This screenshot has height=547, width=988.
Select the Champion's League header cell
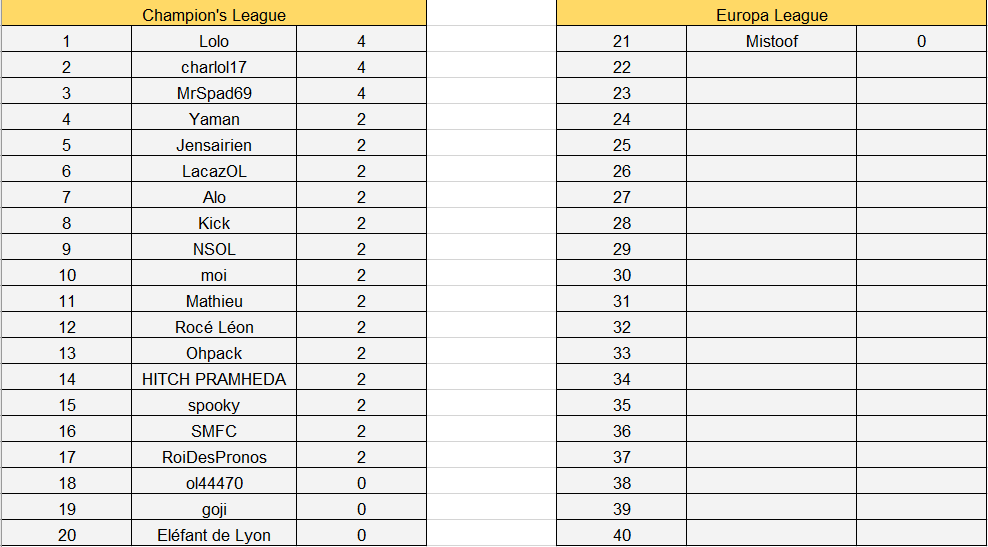click(214, 15)
